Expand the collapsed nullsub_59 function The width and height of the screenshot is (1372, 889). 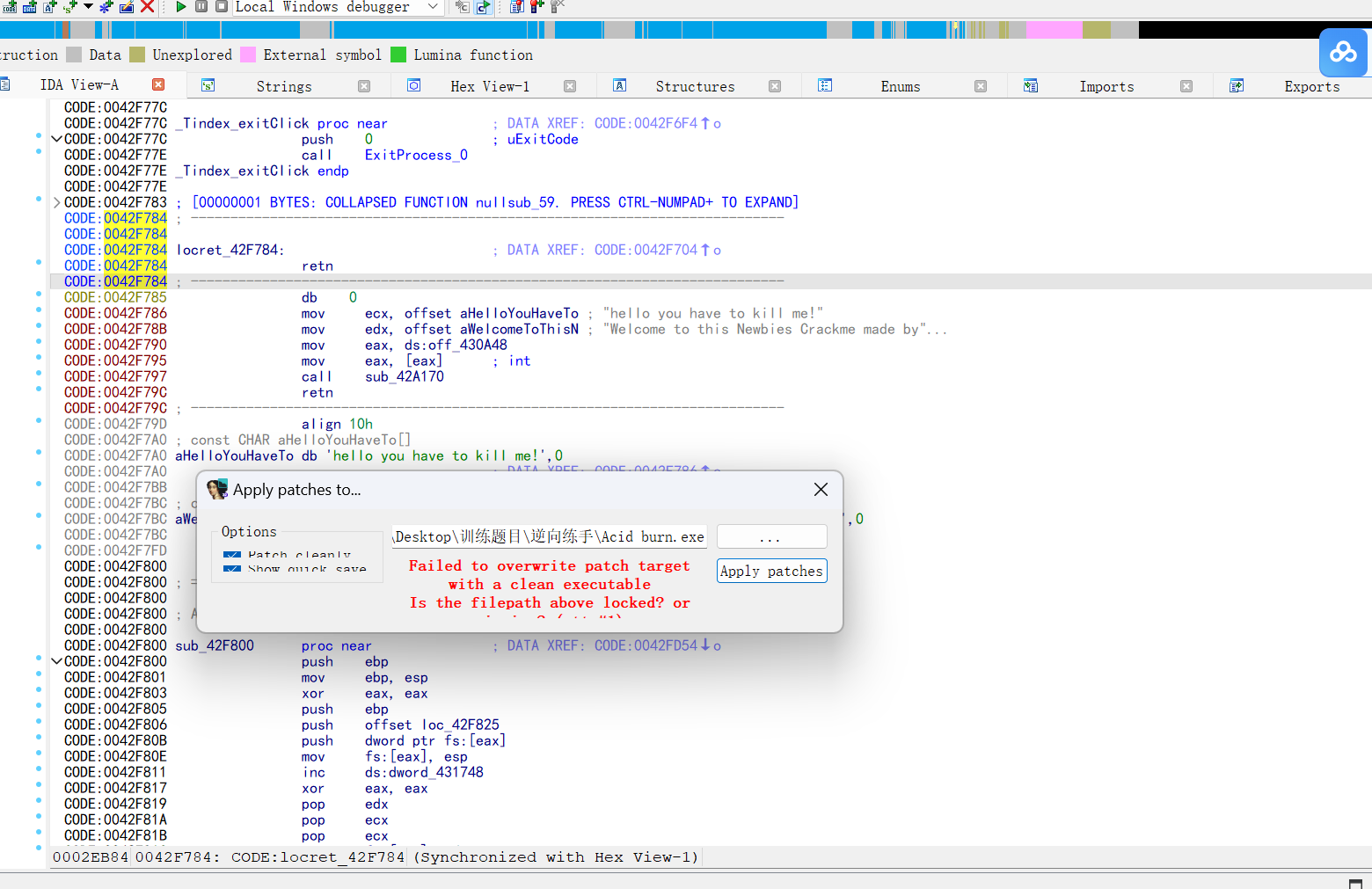56,202
